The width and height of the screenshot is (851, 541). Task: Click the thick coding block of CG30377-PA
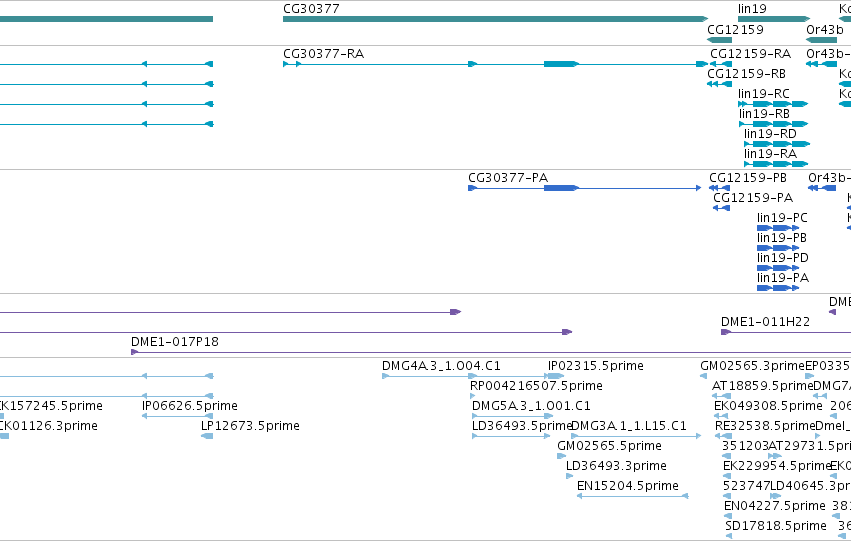[561, 188]
